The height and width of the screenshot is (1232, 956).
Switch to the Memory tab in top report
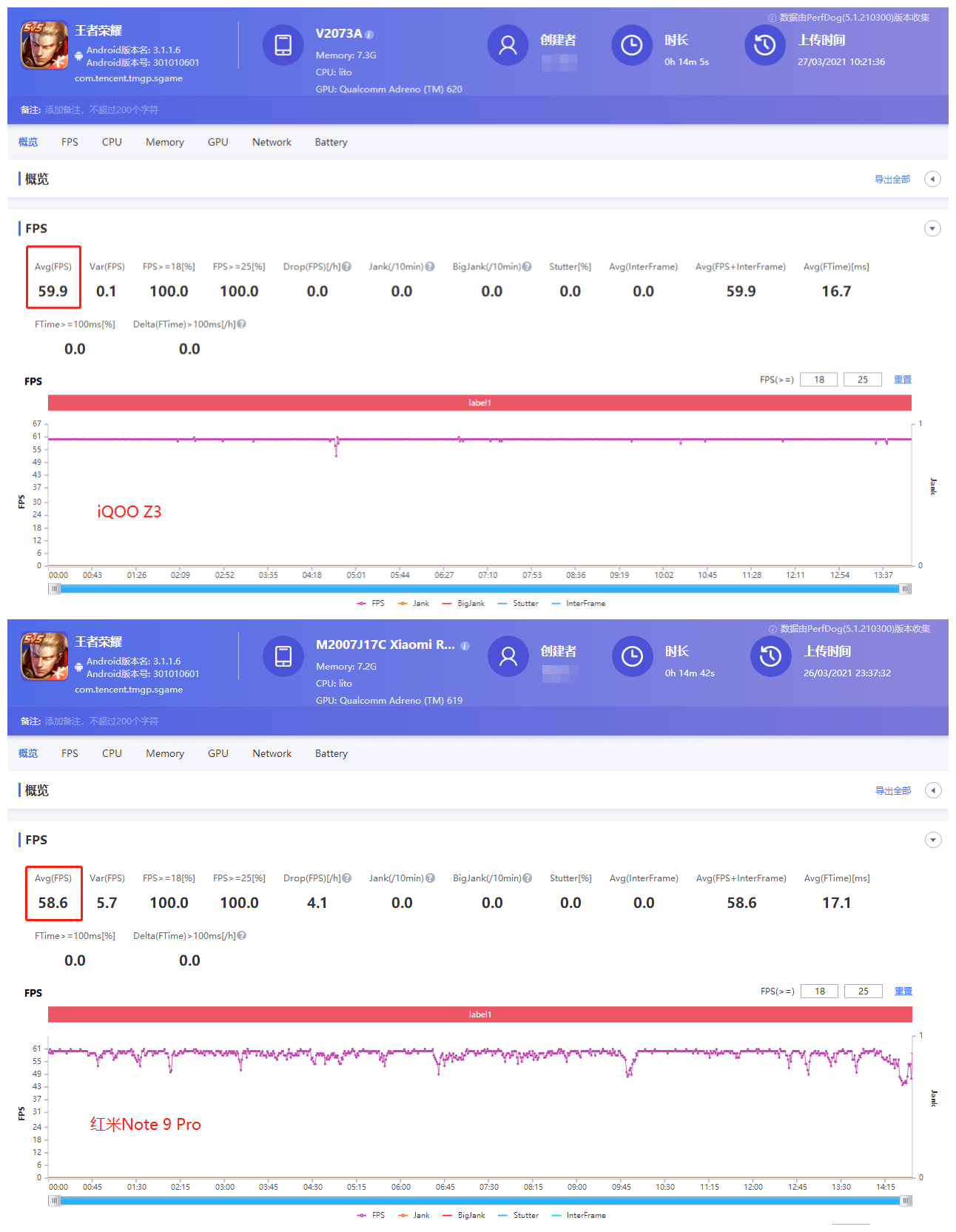(165, 142)
